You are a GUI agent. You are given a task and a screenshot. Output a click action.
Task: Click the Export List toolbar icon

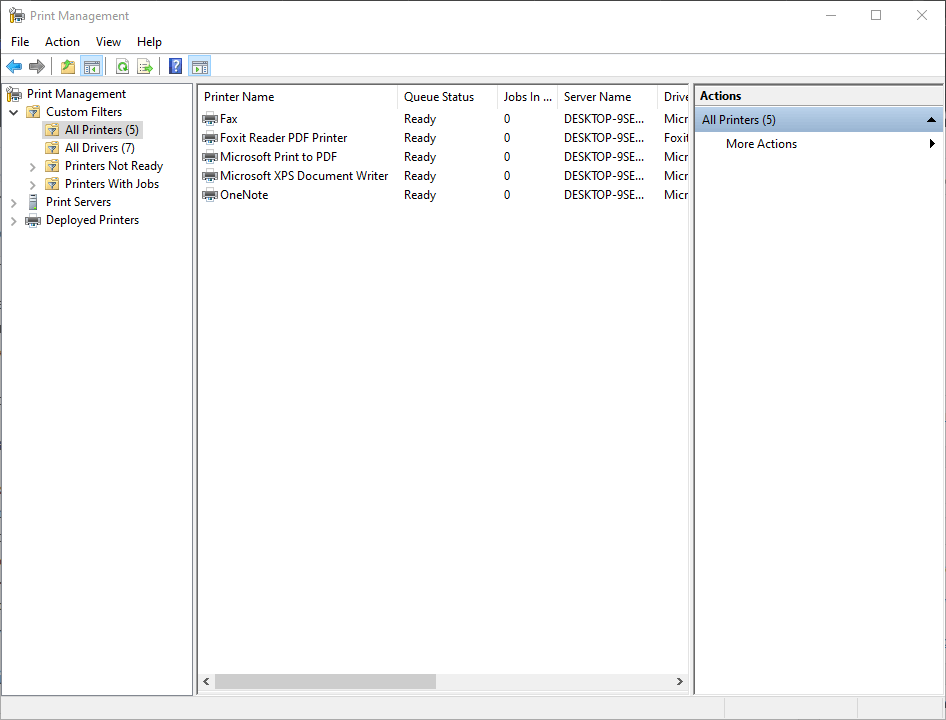pos(145,66)
